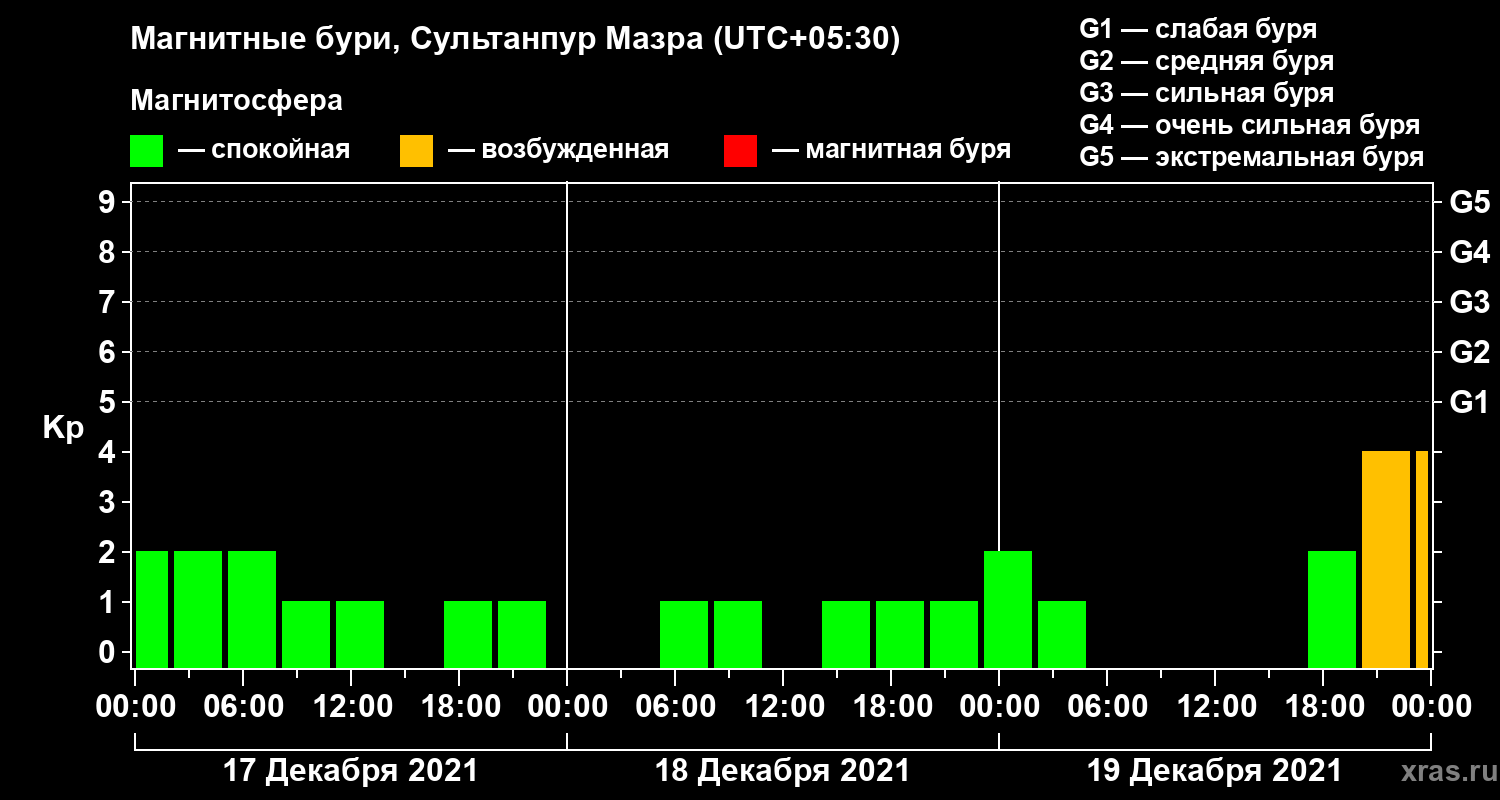Click the 'G2' label on right axis

click(1469, 353)
